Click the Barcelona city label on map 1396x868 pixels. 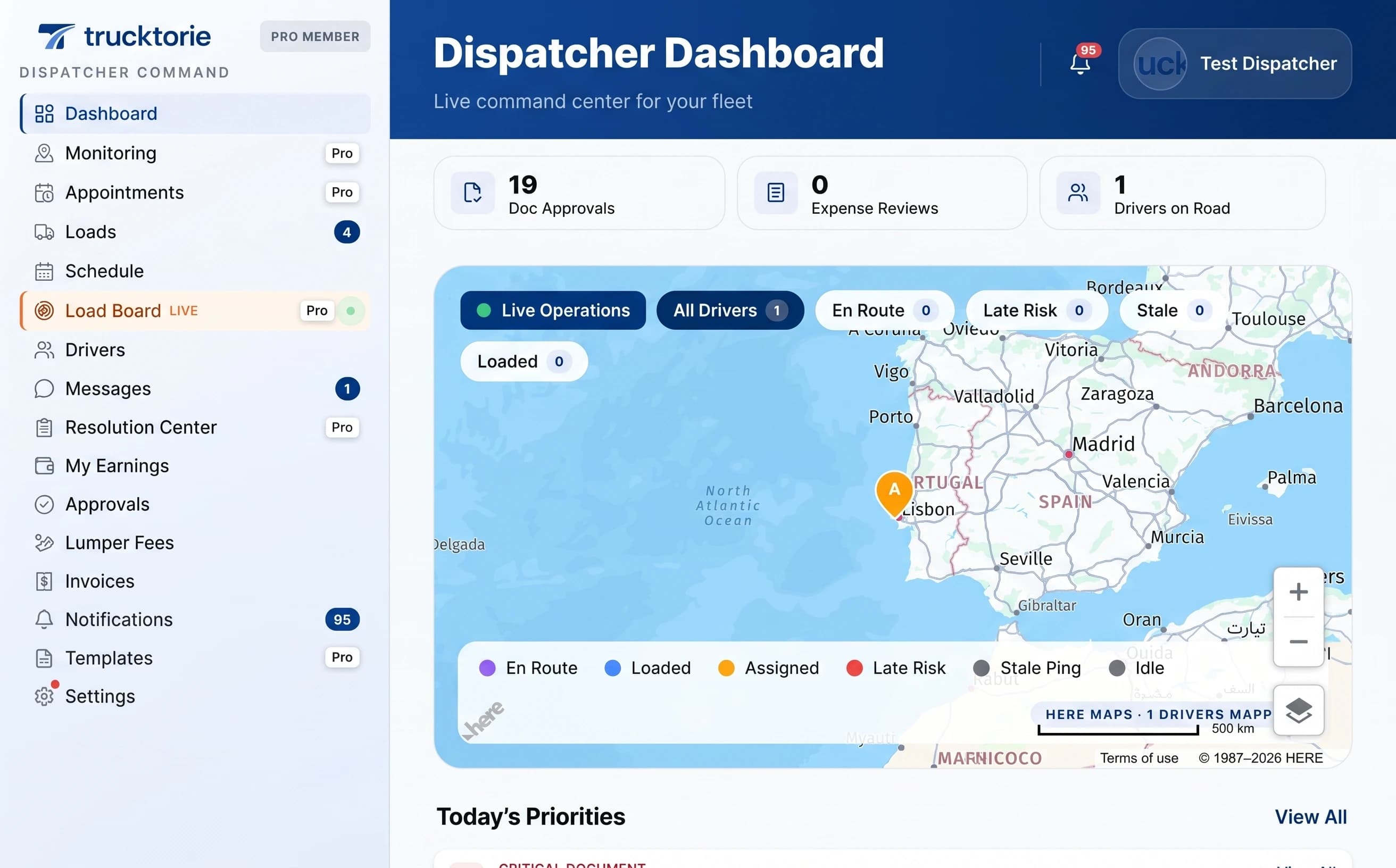coord(1298,406)
